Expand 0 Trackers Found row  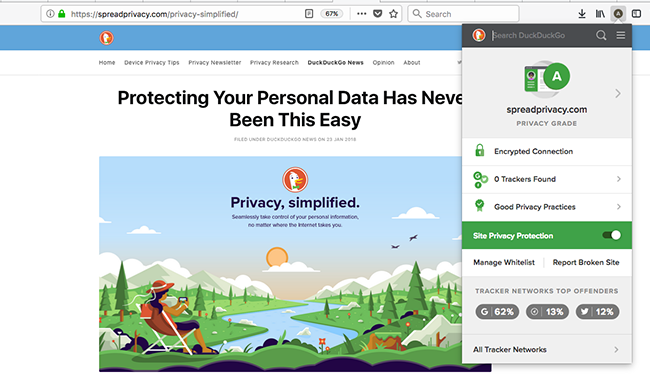[547, 179]
